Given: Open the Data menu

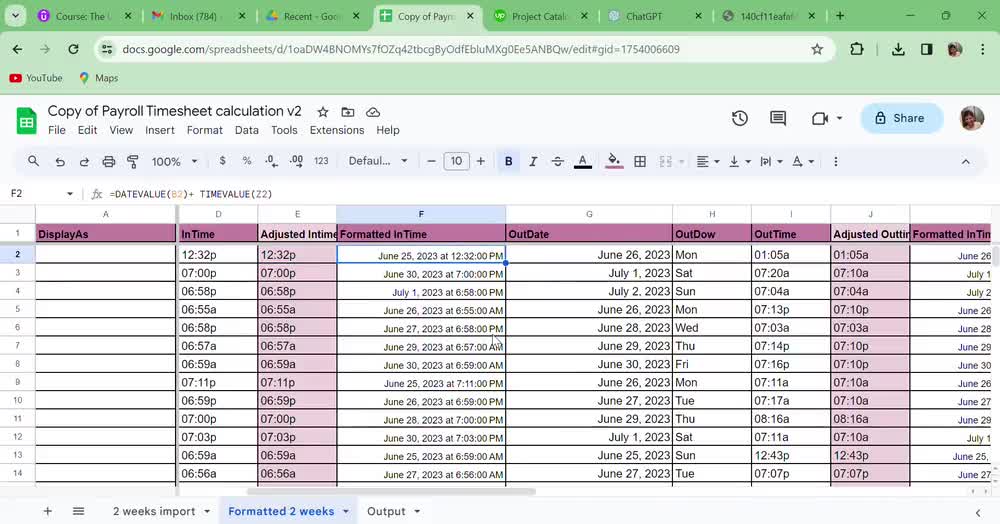Looking at the screenshot, I should click(x=247, y=130).
